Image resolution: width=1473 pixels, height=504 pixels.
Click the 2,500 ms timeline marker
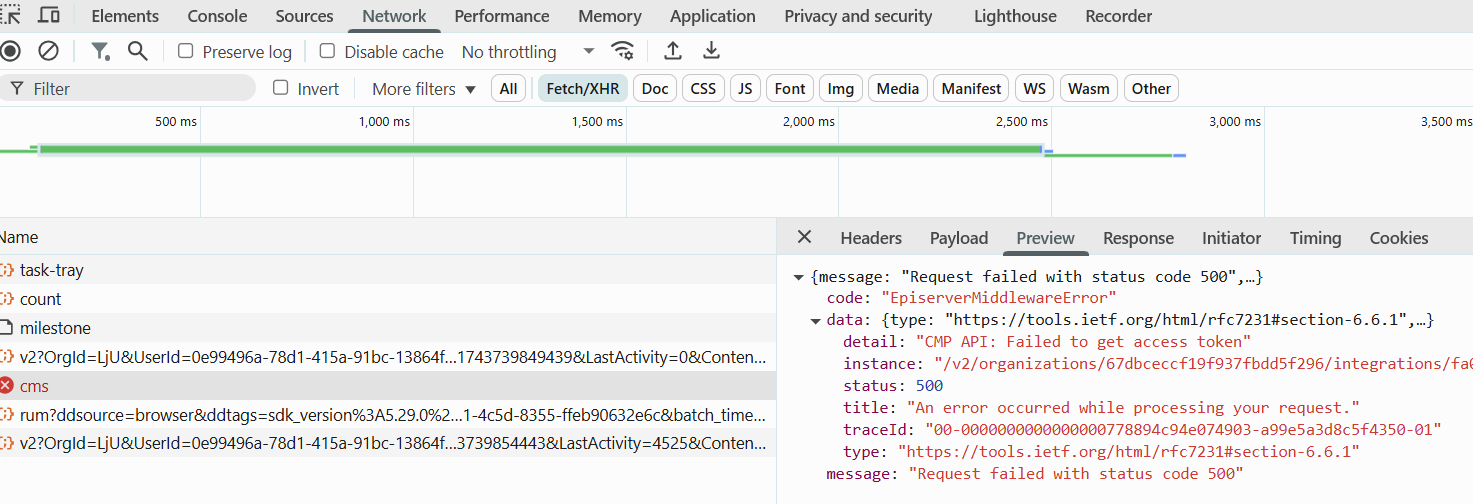point(1021,122)
